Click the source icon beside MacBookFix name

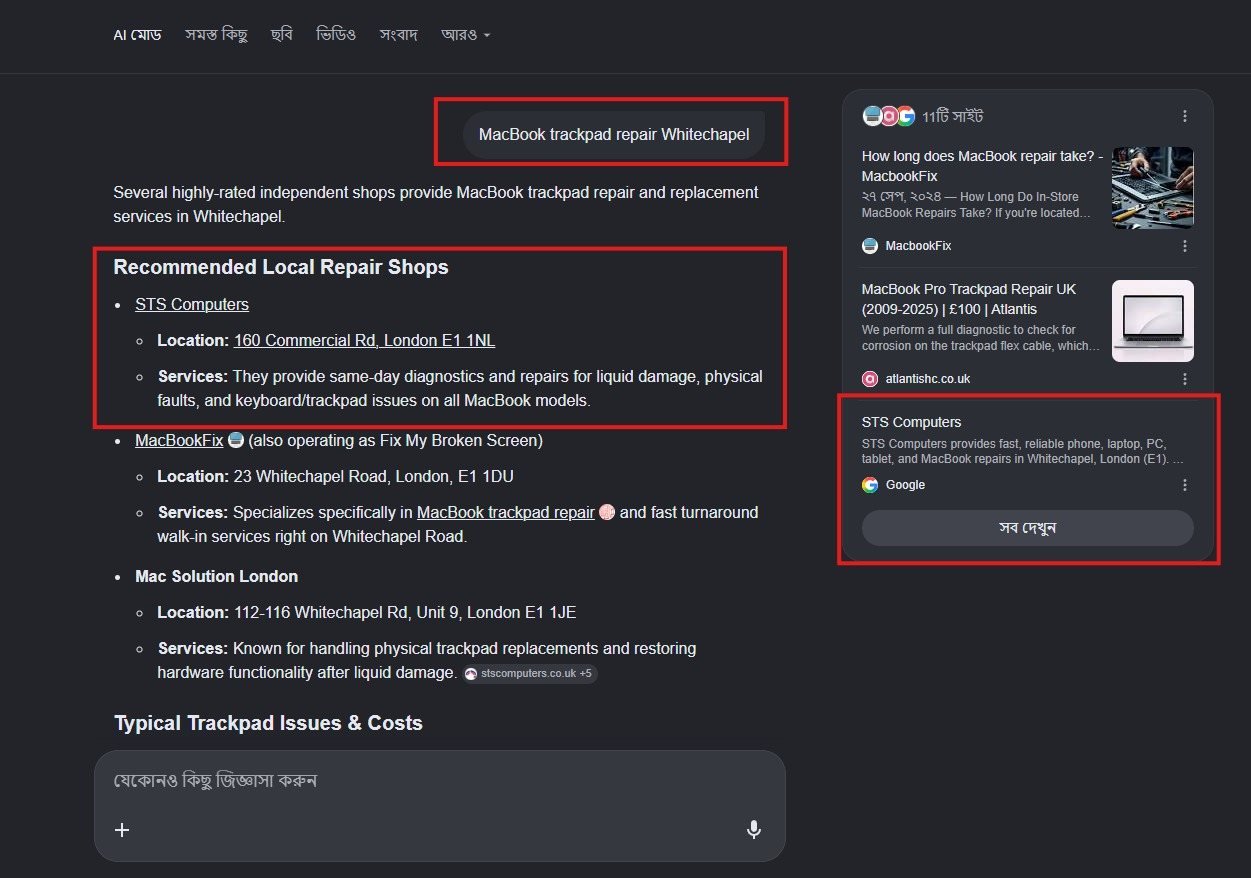tap(236, 440)
